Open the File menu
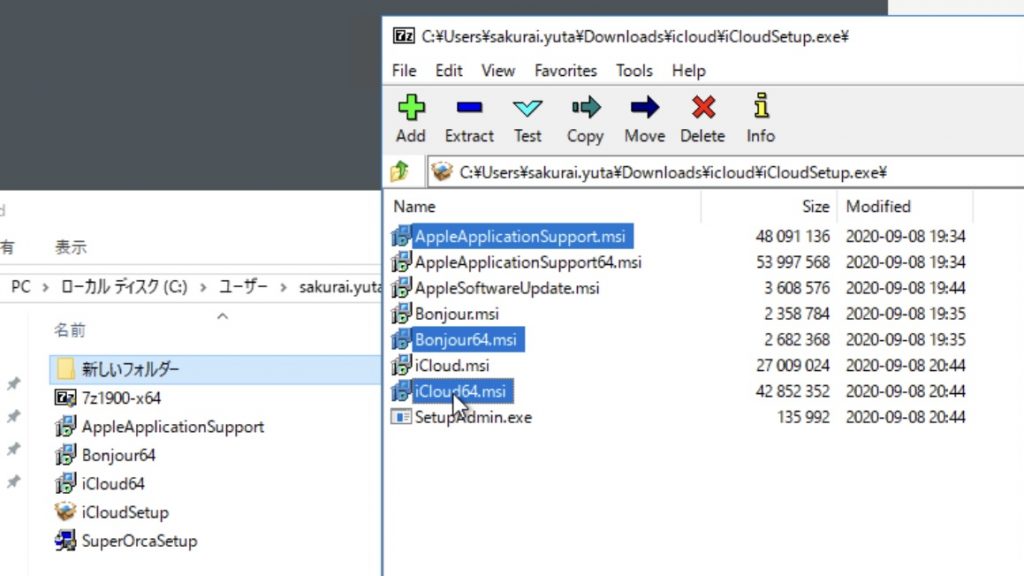The image size is (1024, 576). click(404, 71)
